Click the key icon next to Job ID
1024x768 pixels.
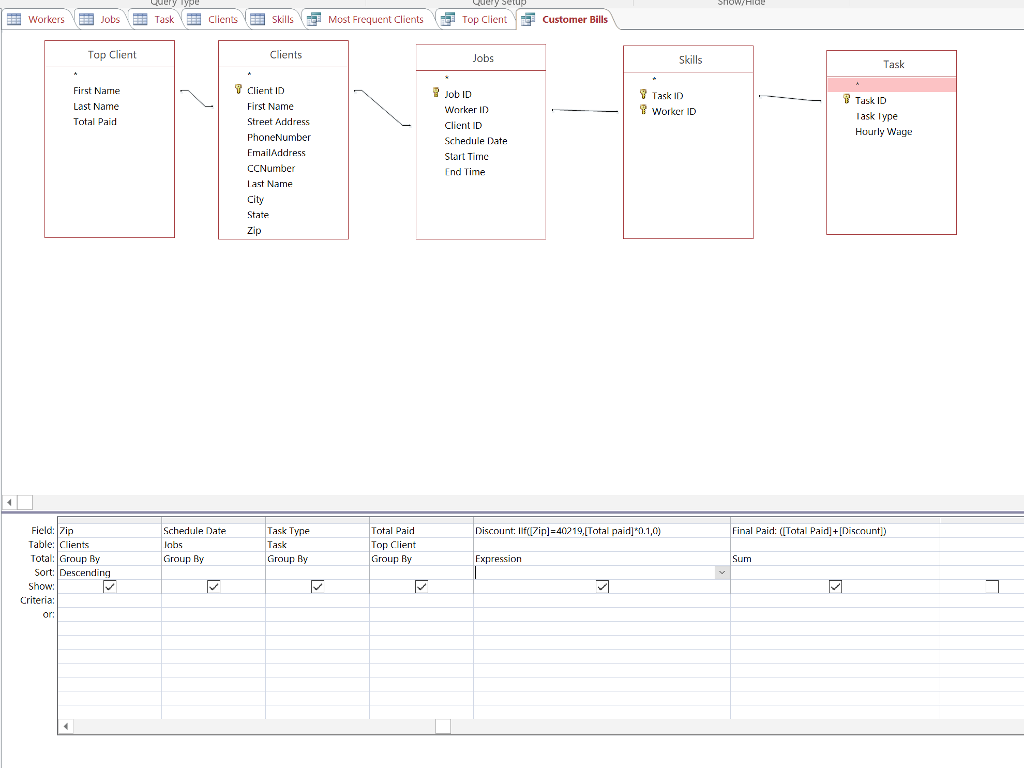click(436, 93)
